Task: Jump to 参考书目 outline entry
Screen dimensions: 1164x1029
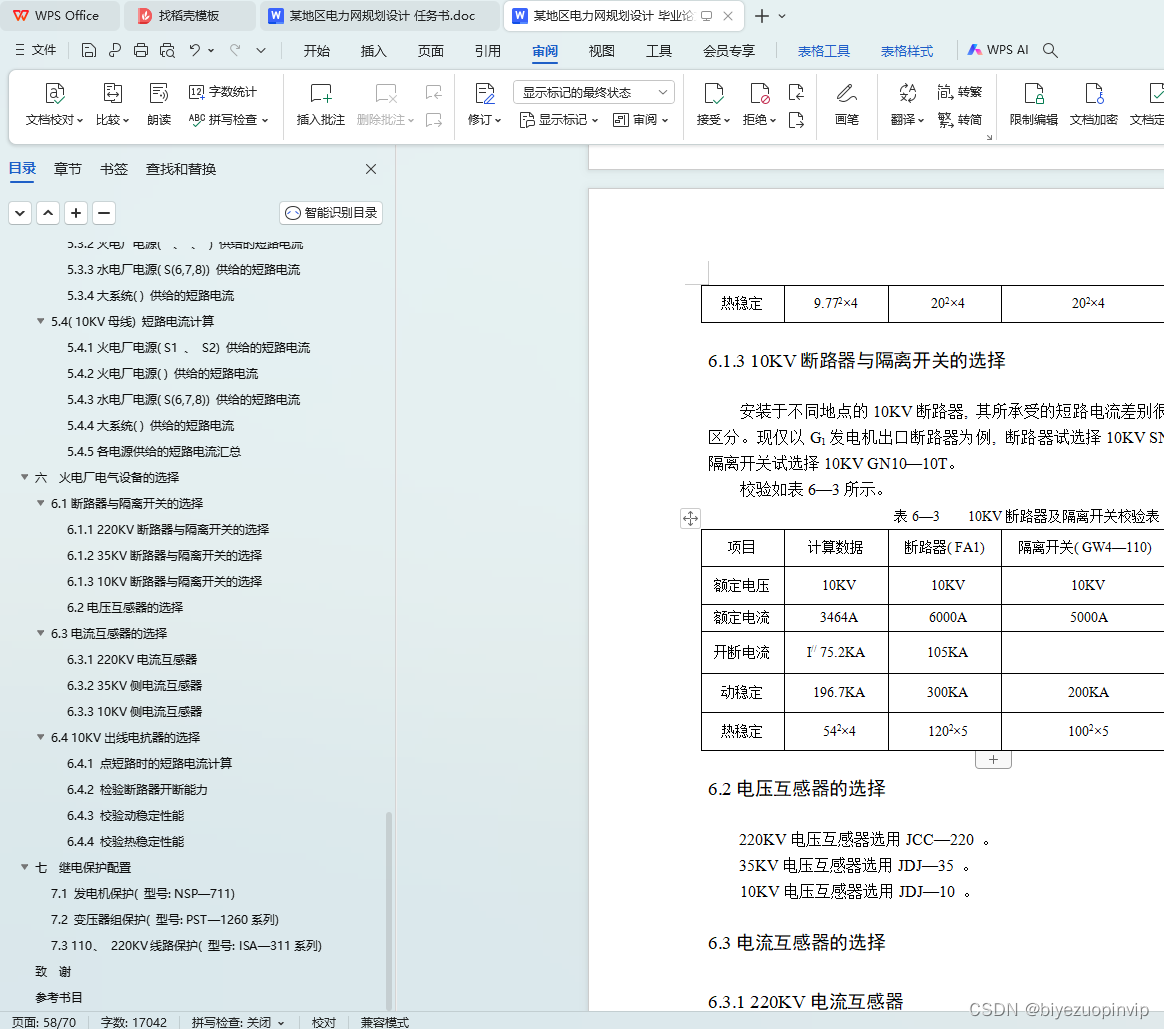Action: click(59, 997)
